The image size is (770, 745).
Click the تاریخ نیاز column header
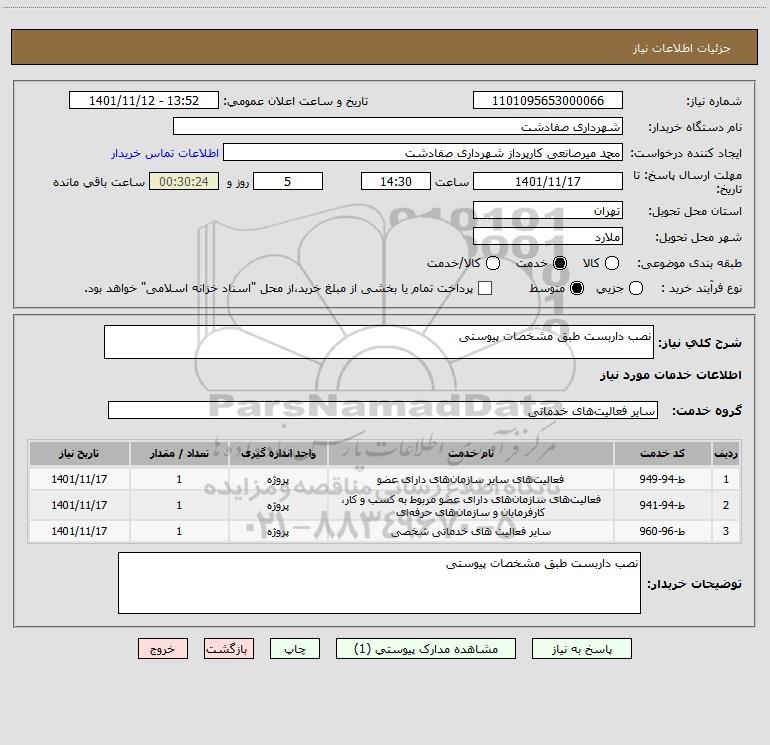pos(79,453)
